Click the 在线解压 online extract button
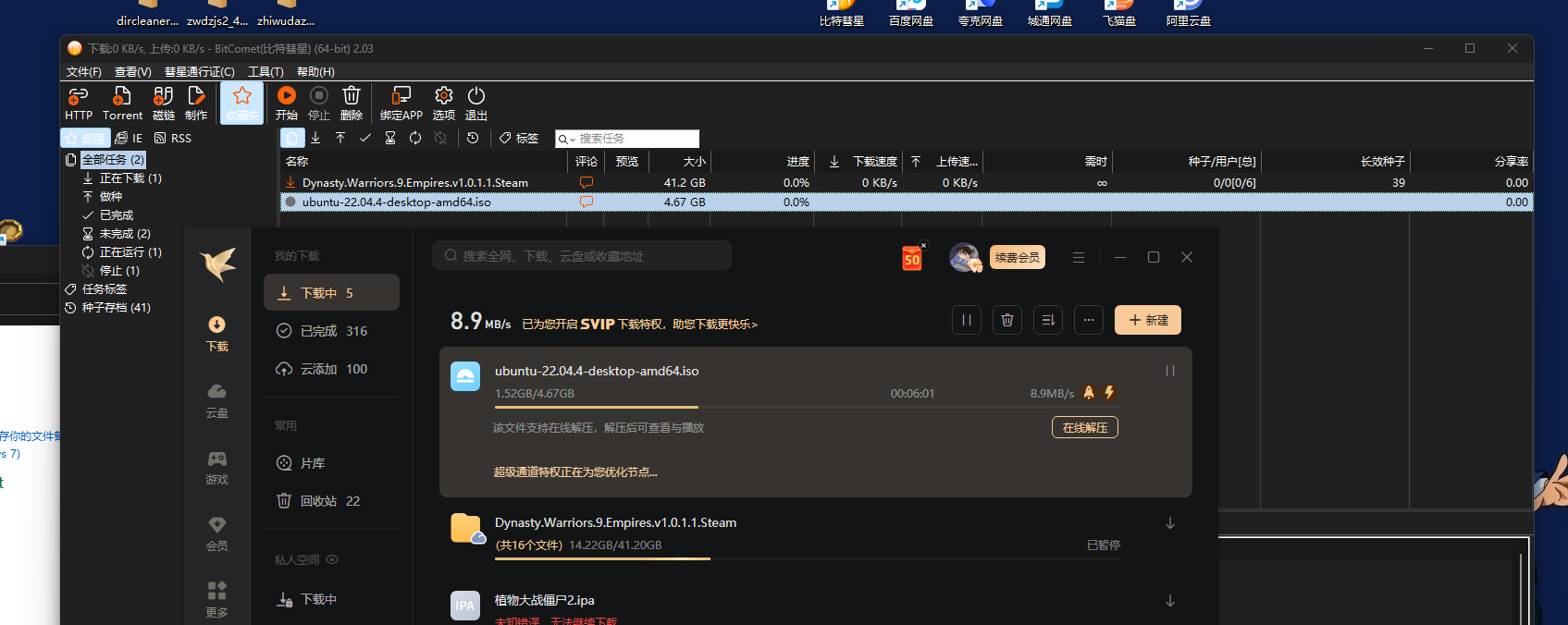Image resolution: width=1568 pixels, height=625 pixels. point(1084,427)
